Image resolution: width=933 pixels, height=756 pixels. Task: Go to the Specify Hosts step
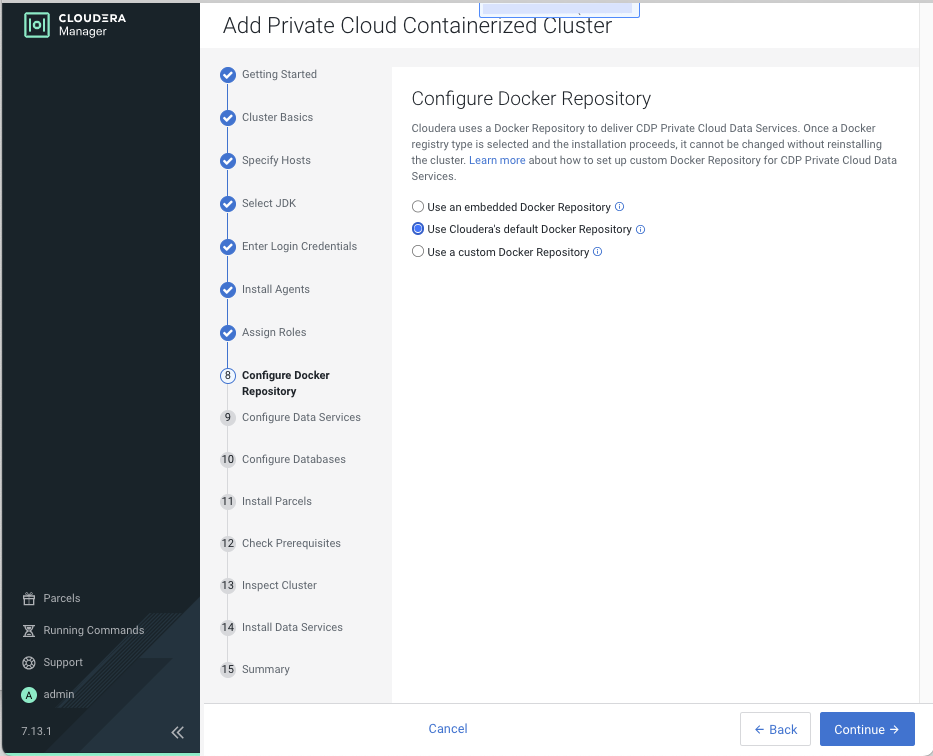[276, 160]
